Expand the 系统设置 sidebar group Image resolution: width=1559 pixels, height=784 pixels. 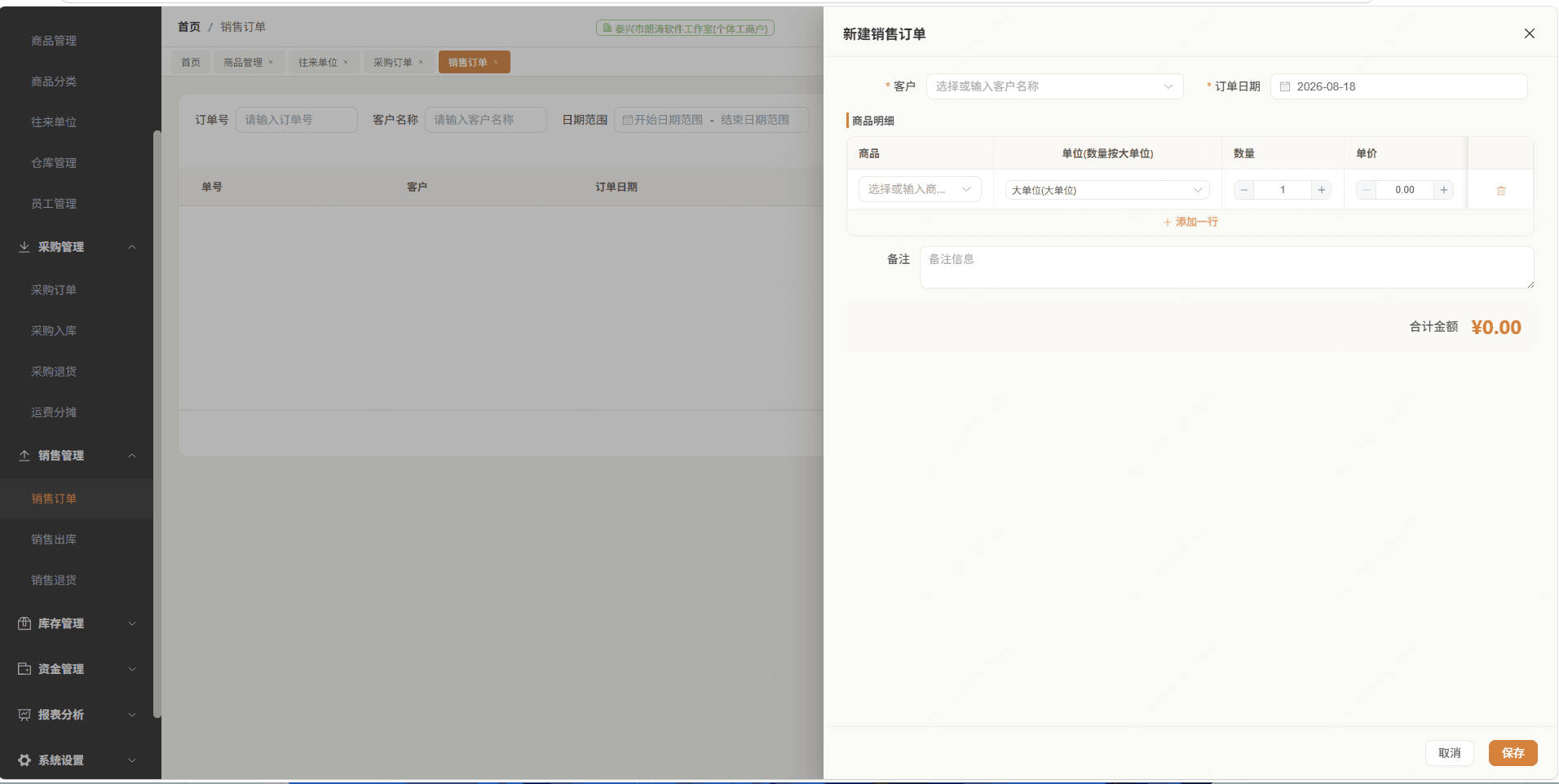click(x=77, y=760)
